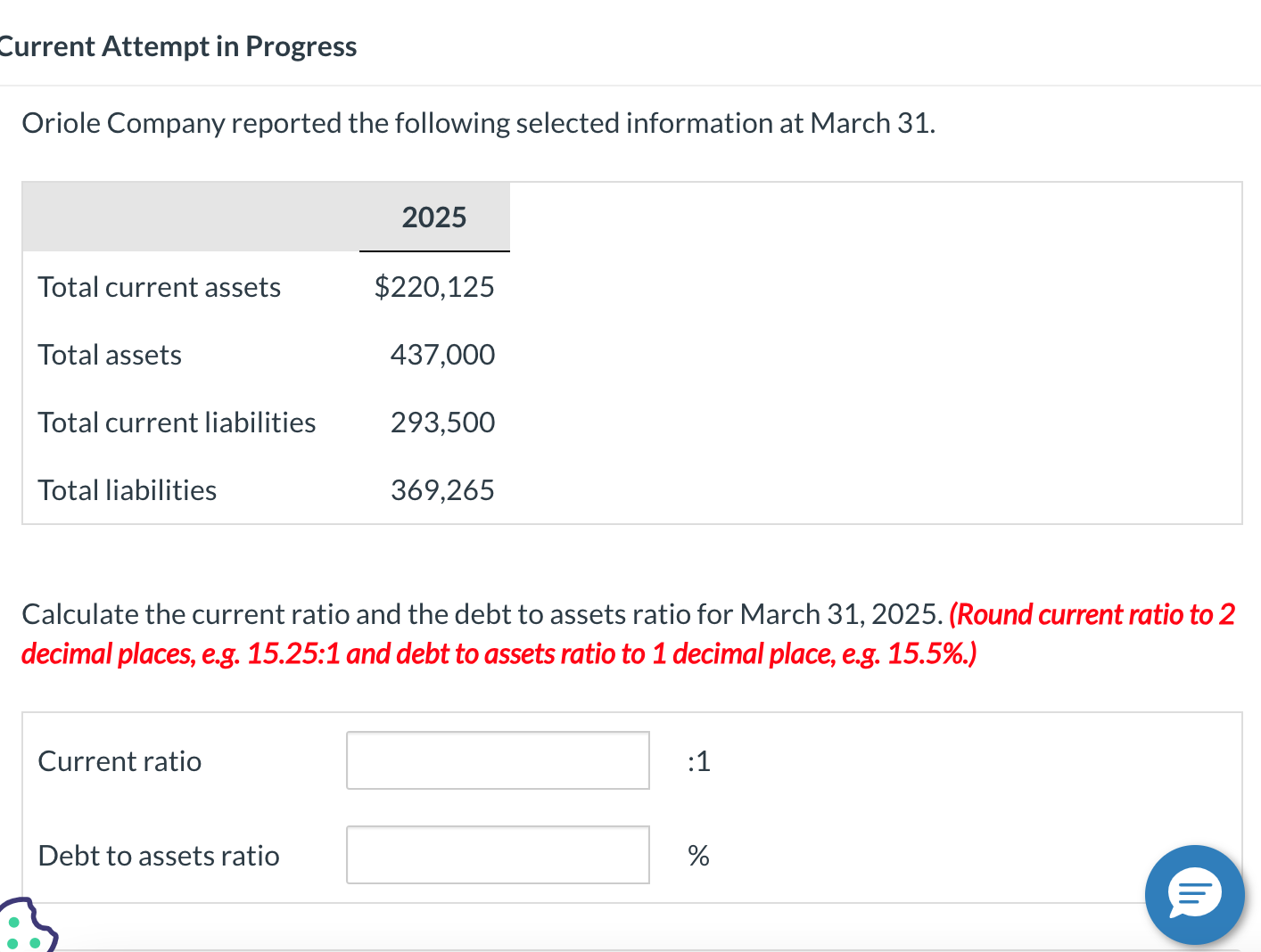Click the % symbol beside Debt to assets ratio
The height and width of the screenshot is (952, 1261).
pyautogui.click(x=698, y=855)
